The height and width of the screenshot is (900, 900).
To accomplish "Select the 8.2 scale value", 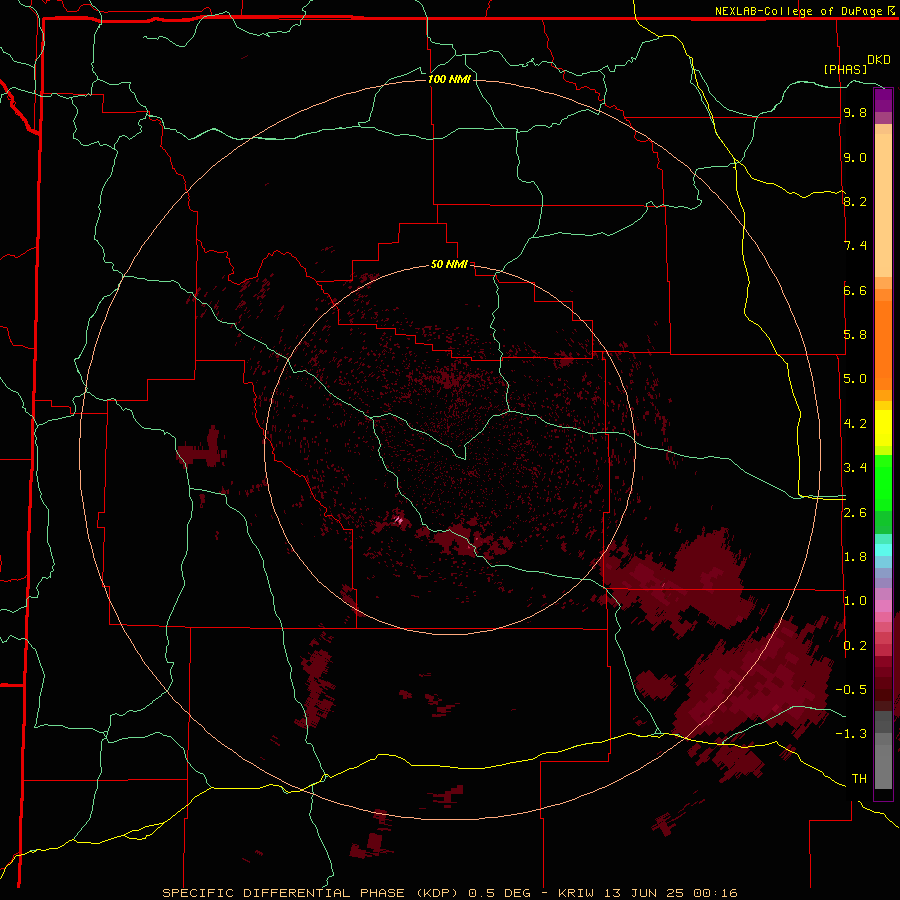I will click(855, 201).
